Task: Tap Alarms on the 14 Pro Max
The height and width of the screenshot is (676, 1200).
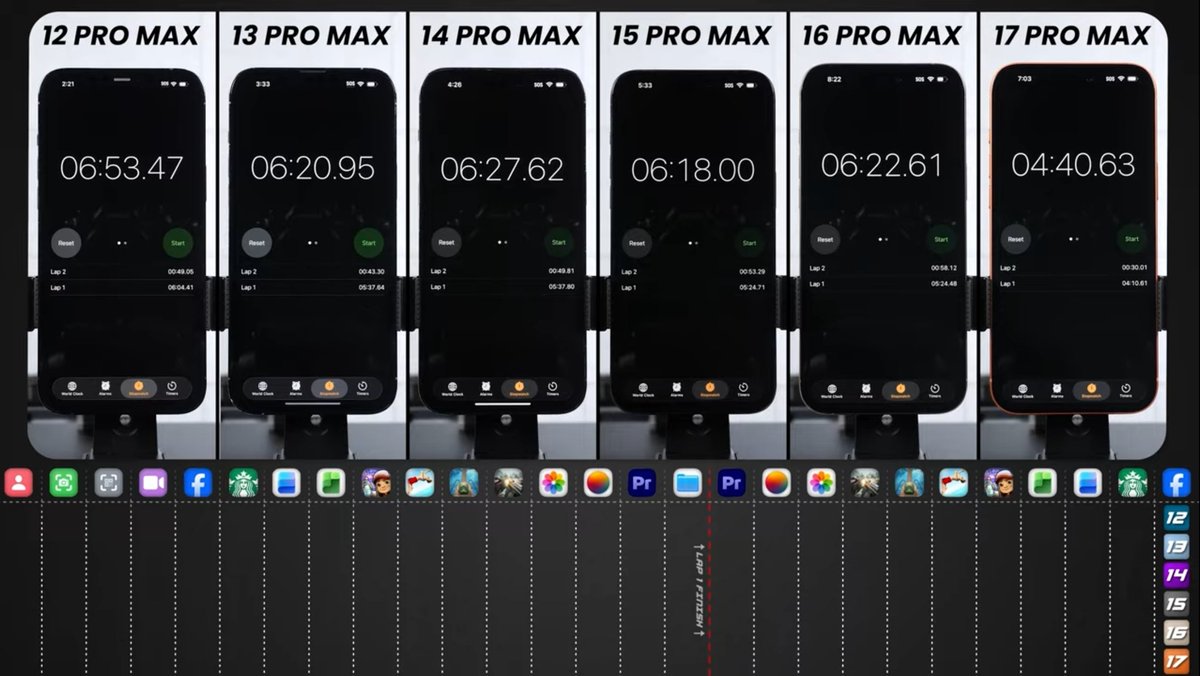Action: point(486,388)
